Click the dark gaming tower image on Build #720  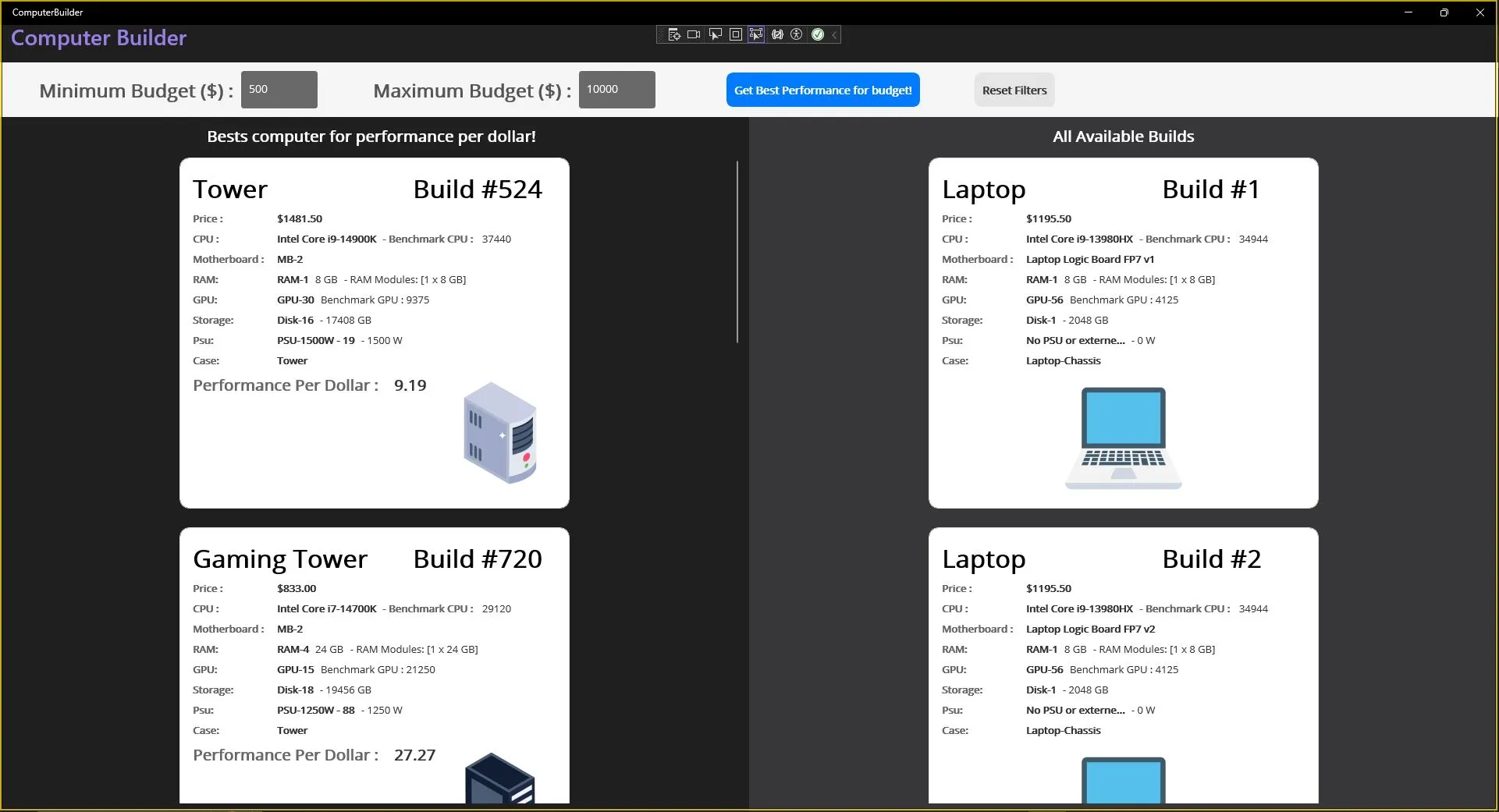coord(499,778)
